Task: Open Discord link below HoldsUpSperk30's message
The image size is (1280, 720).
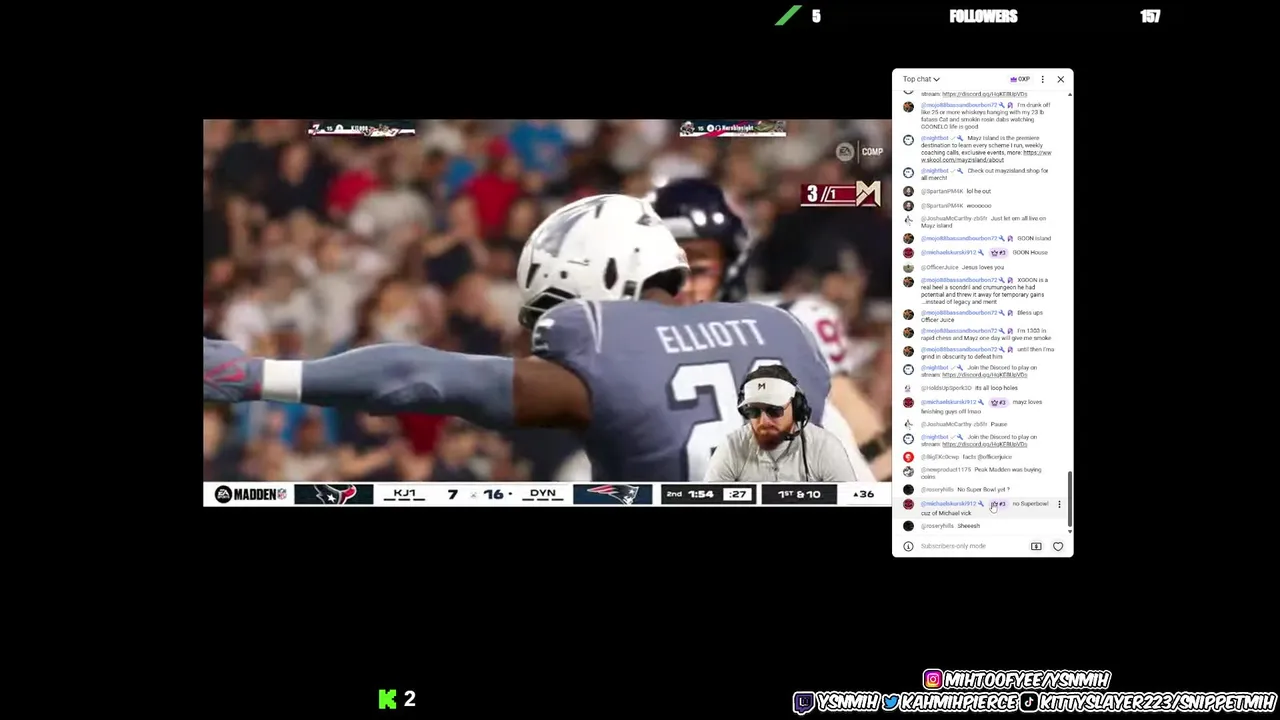Action: (x=984, y=375)
